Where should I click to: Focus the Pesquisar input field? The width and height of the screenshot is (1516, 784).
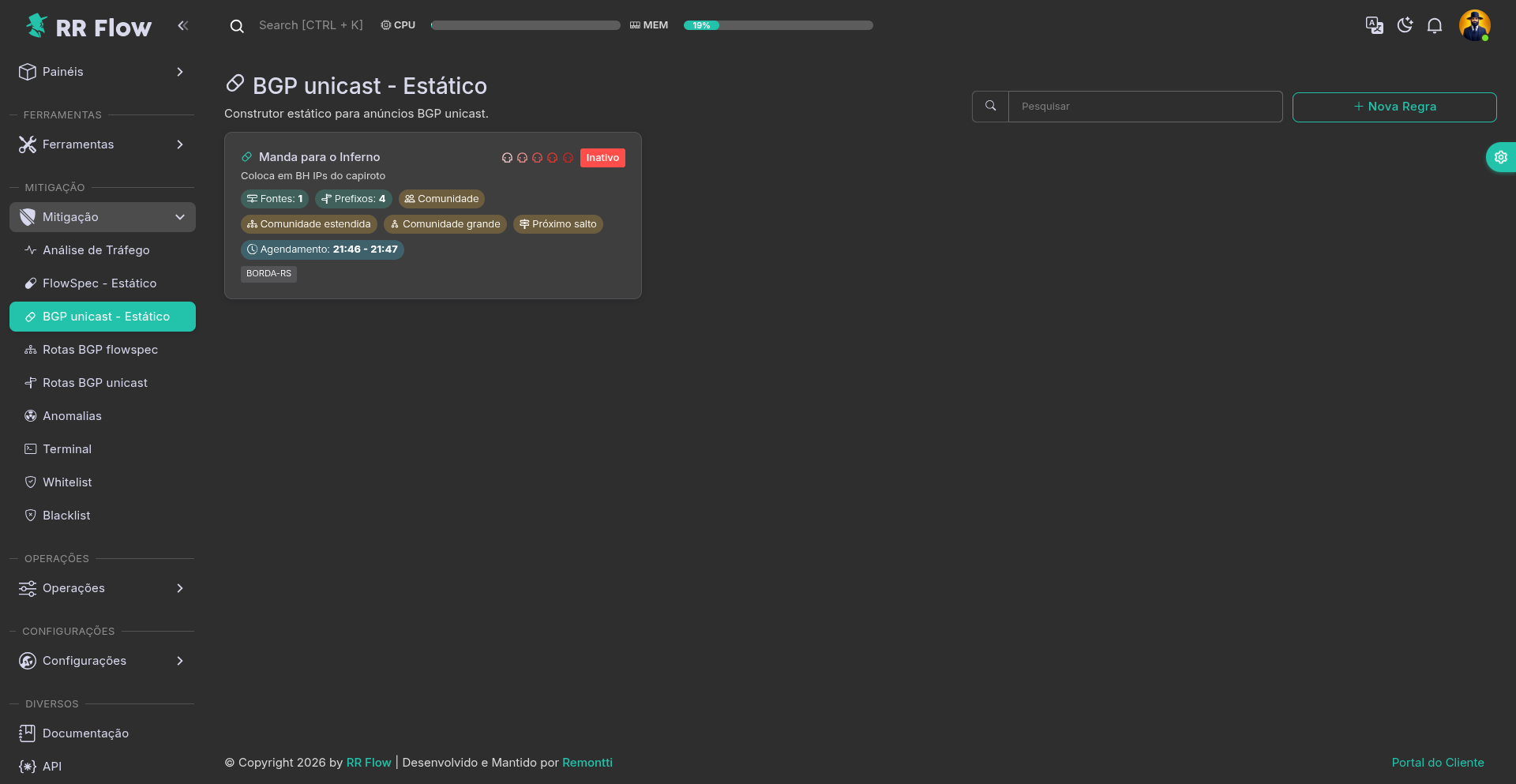pyautogui.click(x=1145, y=107)
